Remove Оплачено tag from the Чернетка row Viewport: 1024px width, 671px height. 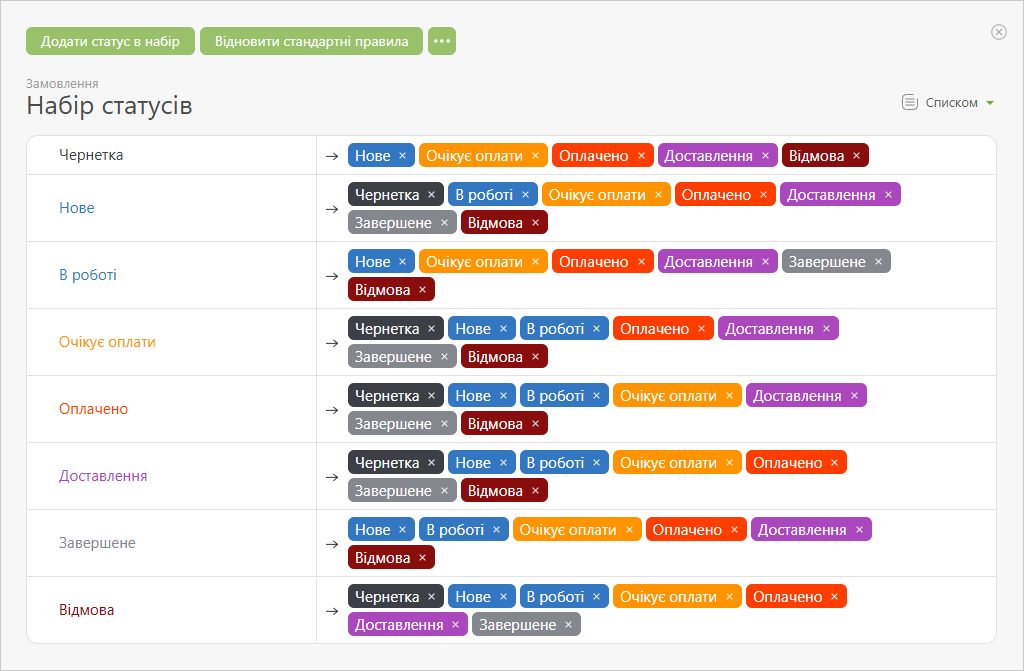tap(641, 155)
